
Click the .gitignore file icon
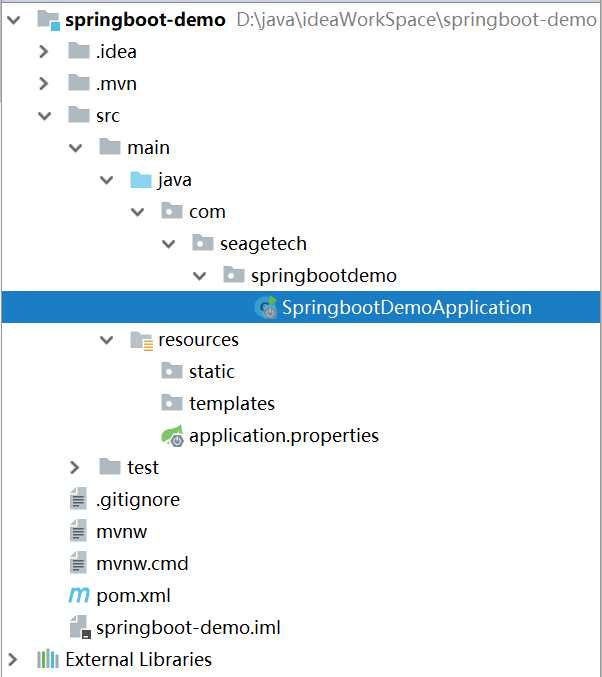pos(78,499)
